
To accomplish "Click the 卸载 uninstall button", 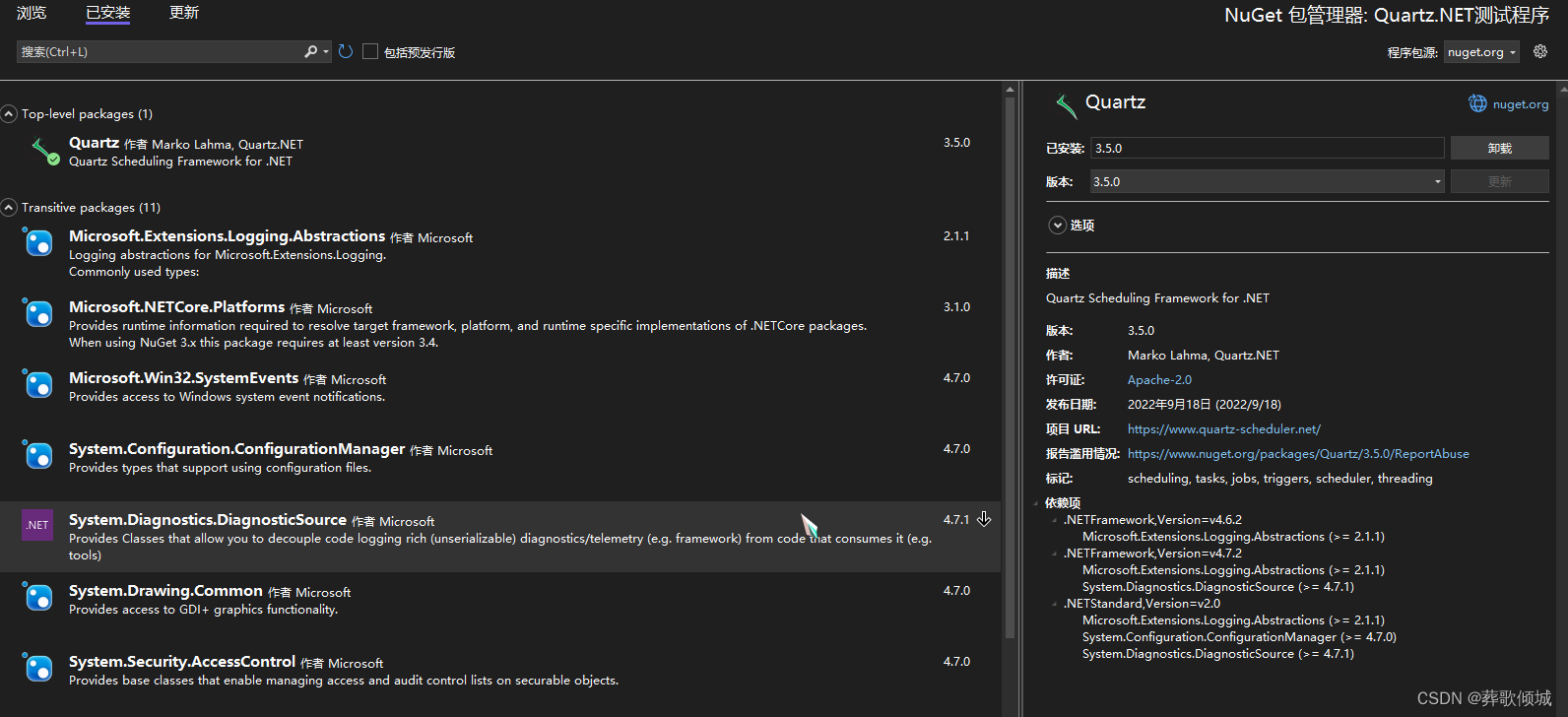I will click(1500, 148).
